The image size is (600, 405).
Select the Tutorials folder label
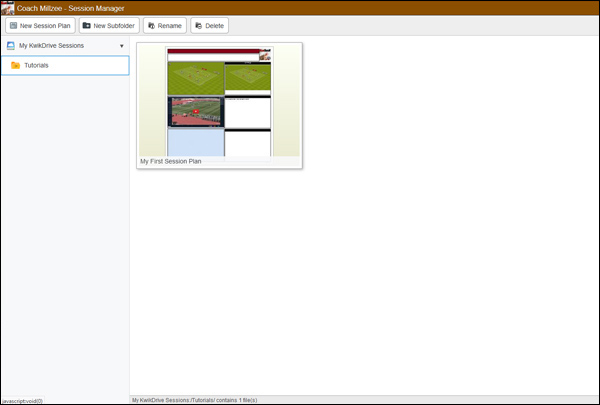click(x=36, y=66)
